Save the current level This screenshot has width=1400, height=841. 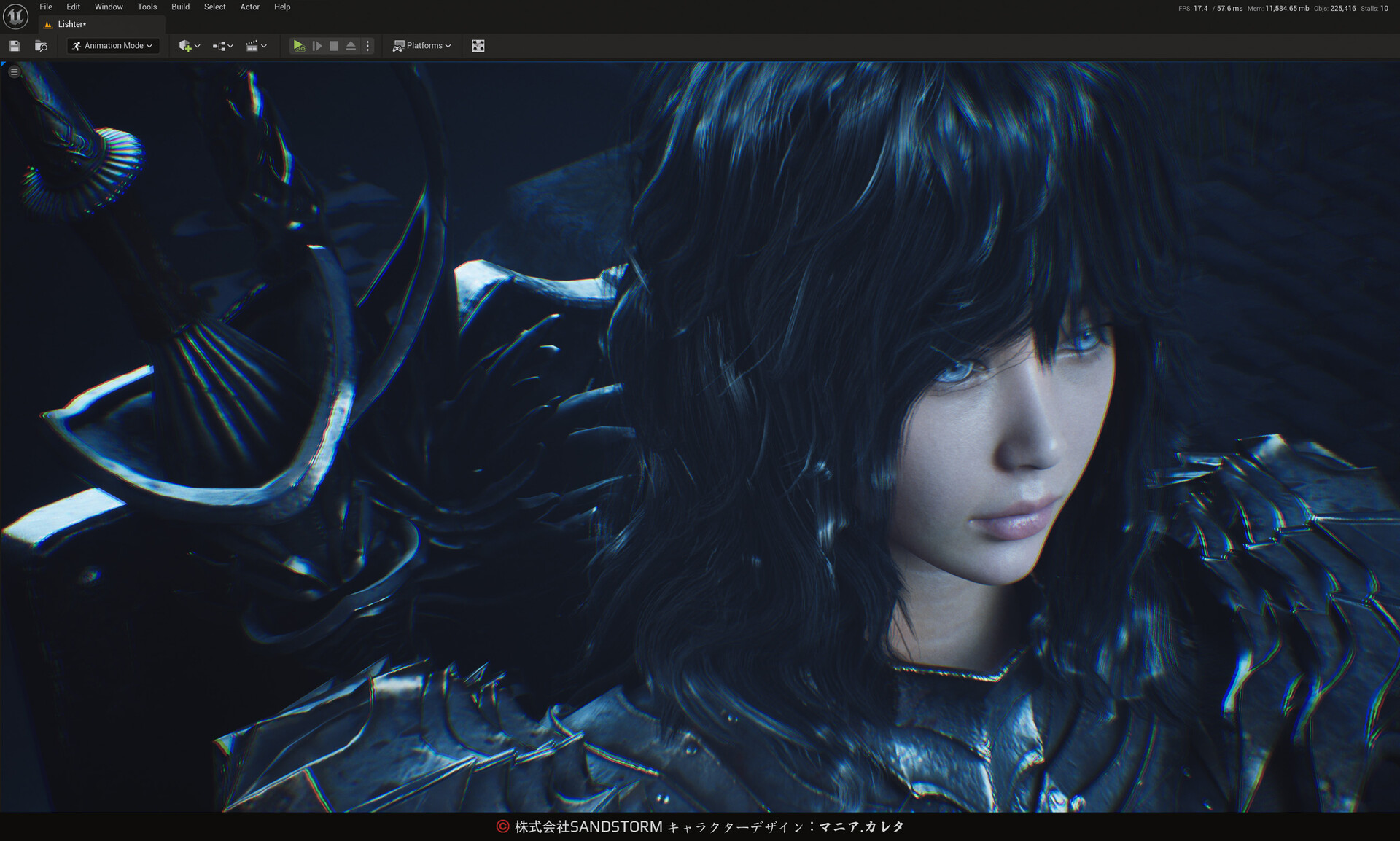[15, 46]
